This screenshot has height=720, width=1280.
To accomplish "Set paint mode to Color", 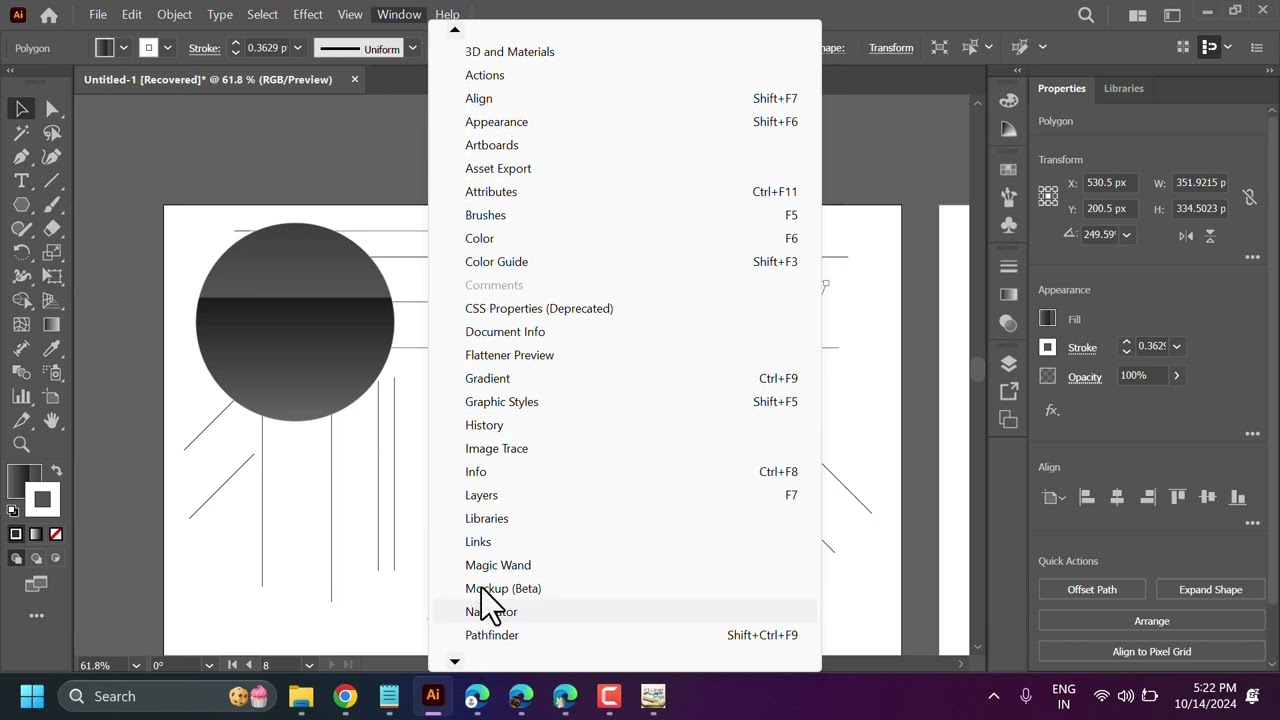I will click(16, 534).
